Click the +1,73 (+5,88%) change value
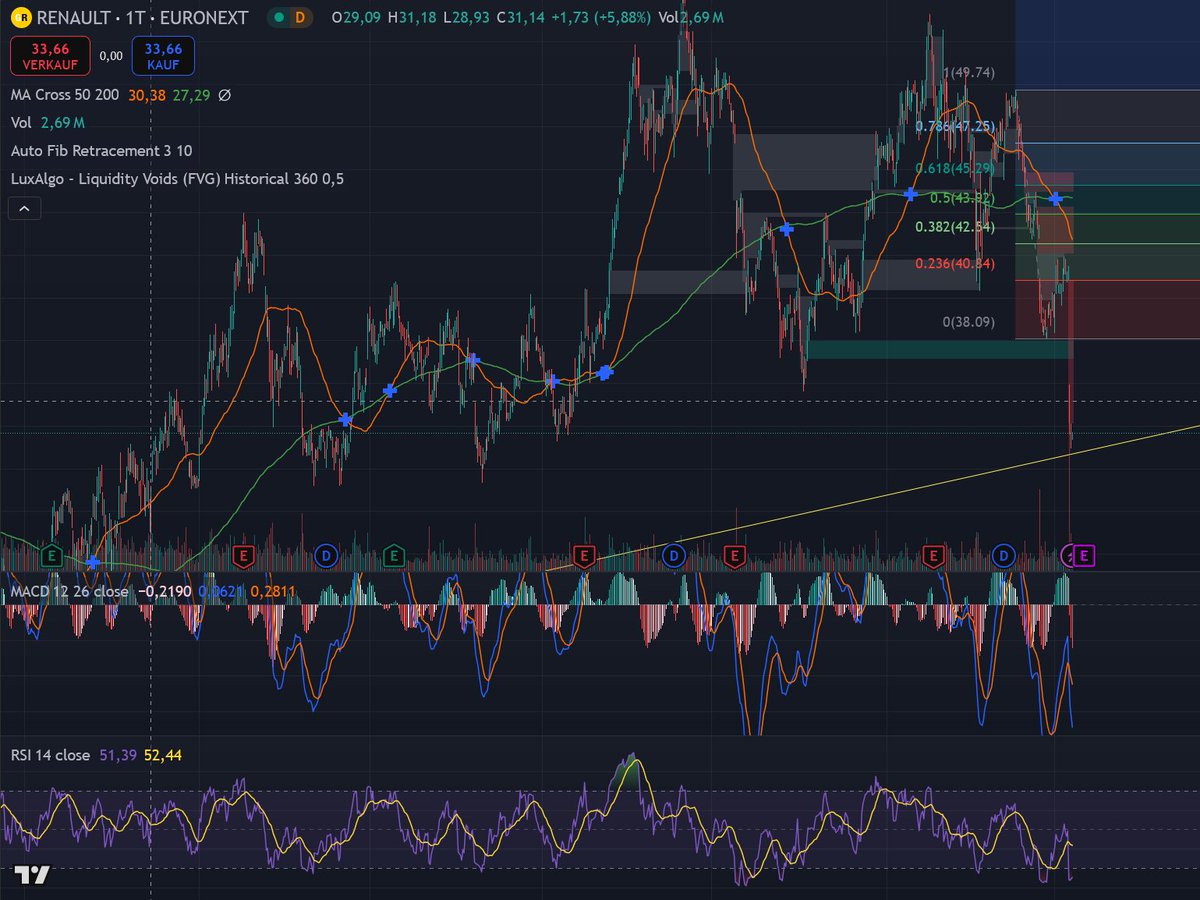Viewport: 1200px width, 900px height. [601, 18]
